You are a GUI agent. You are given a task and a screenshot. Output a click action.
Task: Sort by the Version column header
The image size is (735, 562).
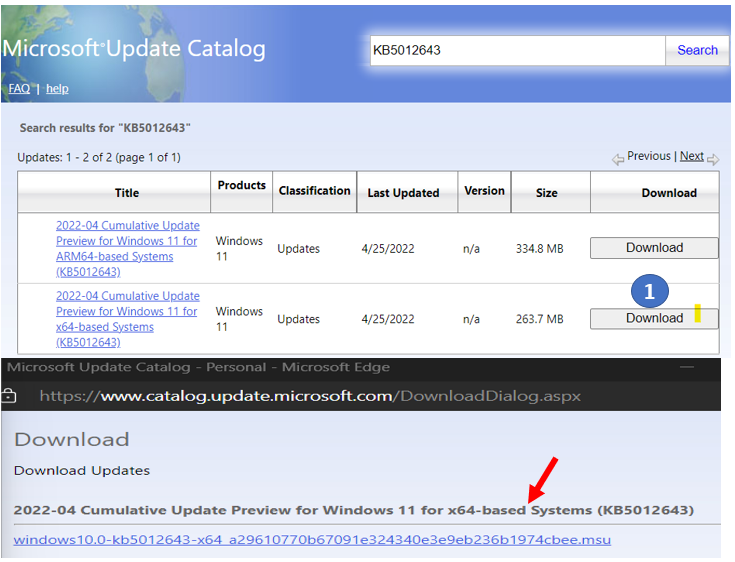tap(484, 191)
